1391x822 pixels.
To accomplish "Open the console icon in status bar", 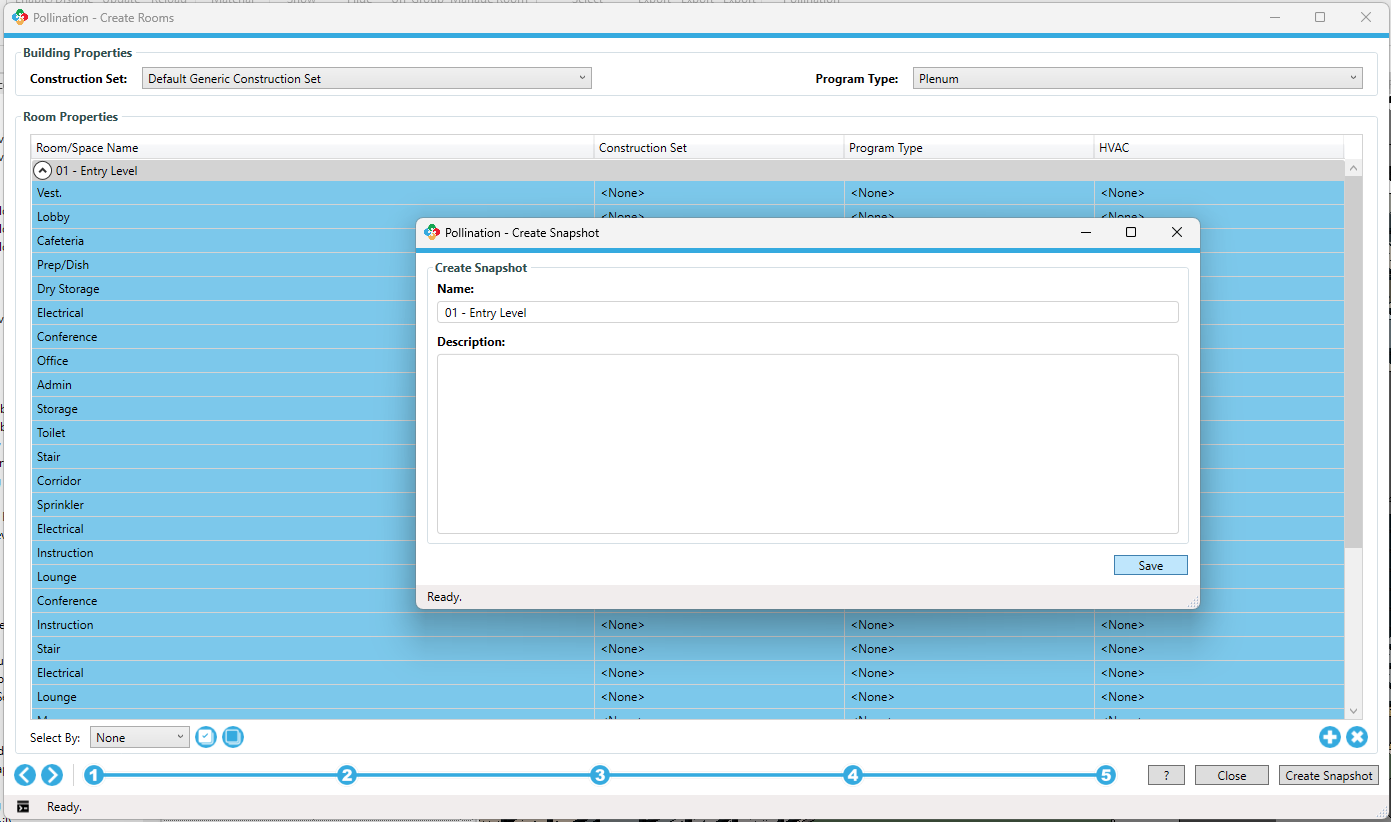I will coord(23,807).
